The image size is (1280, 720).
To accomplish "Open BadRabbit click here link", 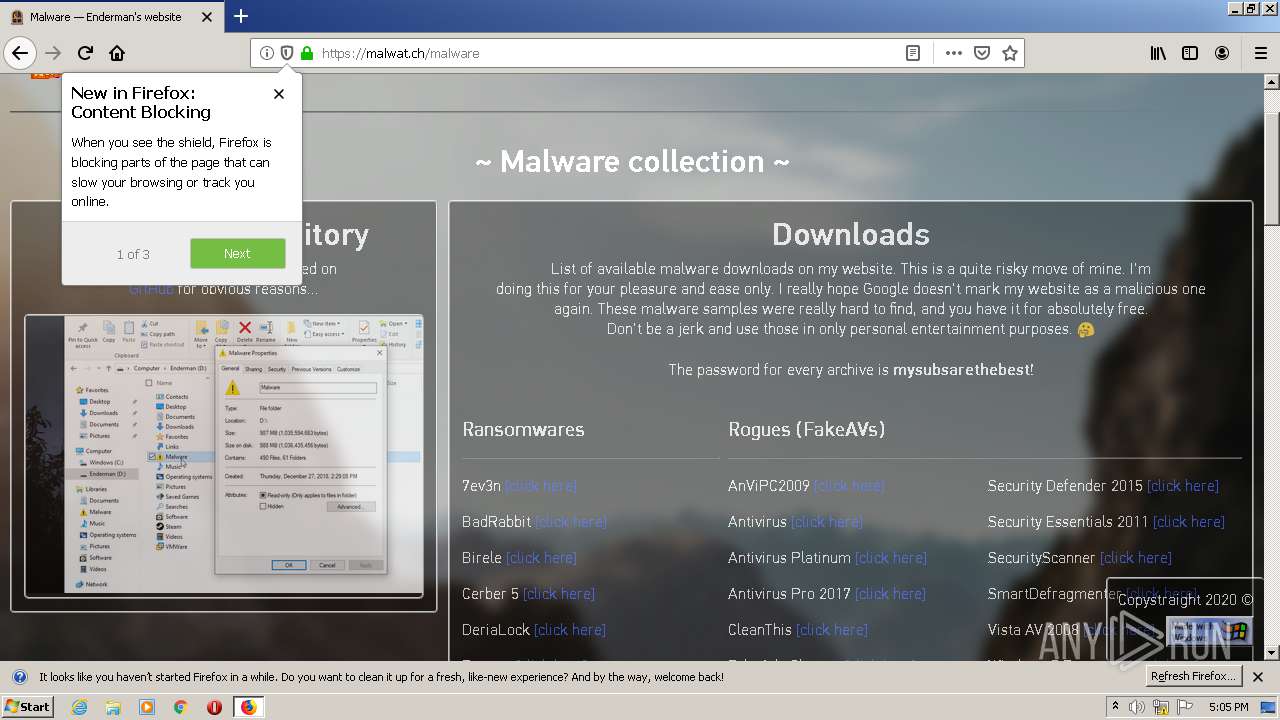I will [x=571, y=522].
